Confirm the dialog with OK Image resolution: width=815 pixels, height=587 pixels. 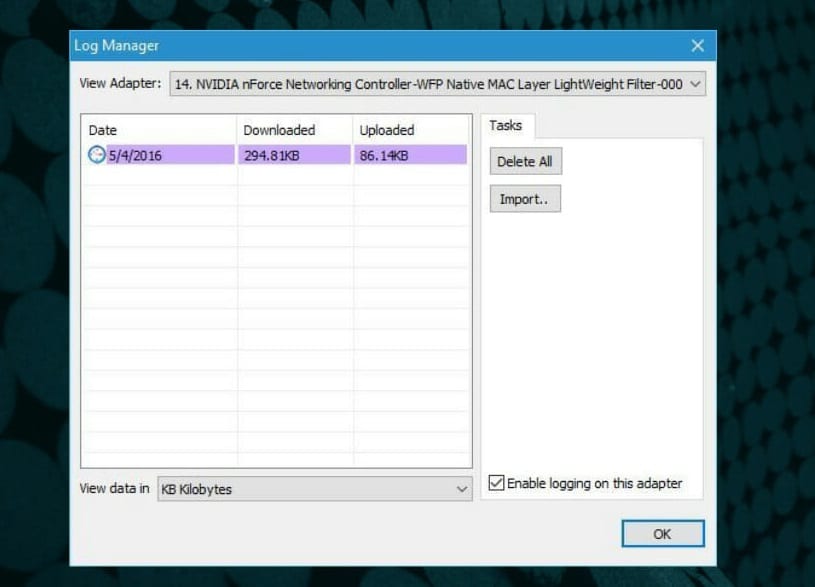[662, 534]
